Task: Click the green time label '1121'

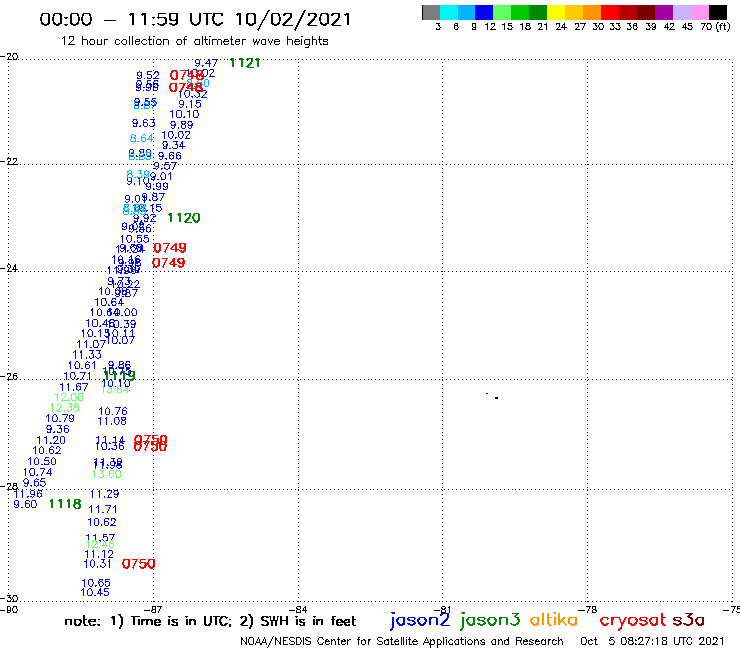Action: tap(245, 63)
